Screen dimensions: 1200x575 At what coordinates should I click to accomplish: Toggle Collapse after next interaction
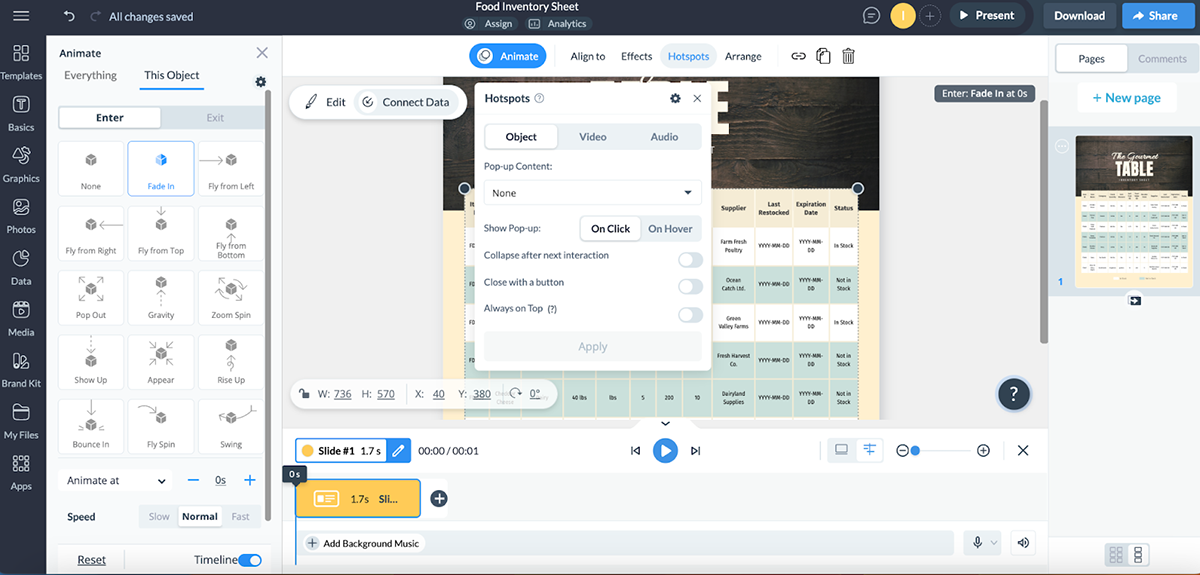point(690,260)
